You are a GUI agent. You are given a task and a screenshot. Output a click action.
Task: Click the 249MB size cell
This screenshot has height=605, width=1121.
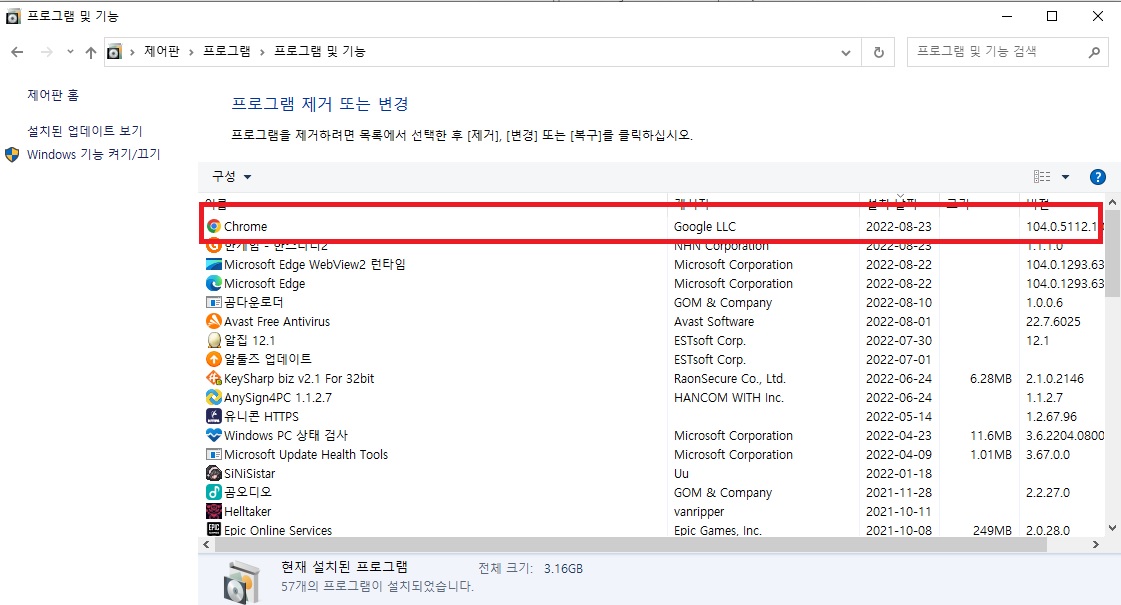click(992, 530)
